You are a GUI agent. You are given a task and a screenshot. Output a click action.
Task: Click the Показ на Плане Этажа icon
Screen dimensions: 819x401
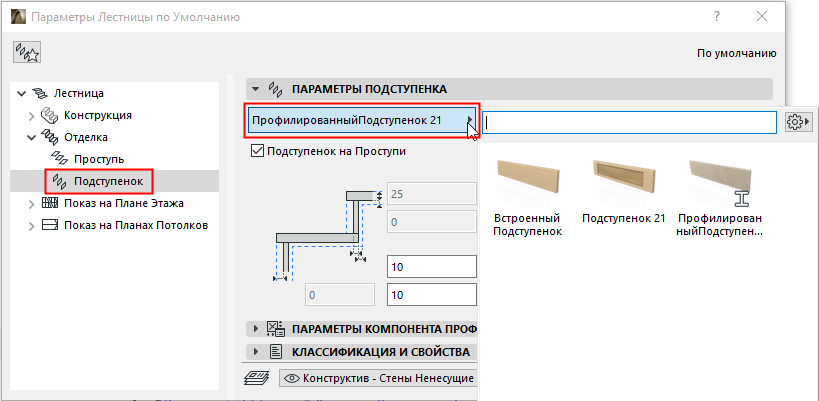[50, 203]
